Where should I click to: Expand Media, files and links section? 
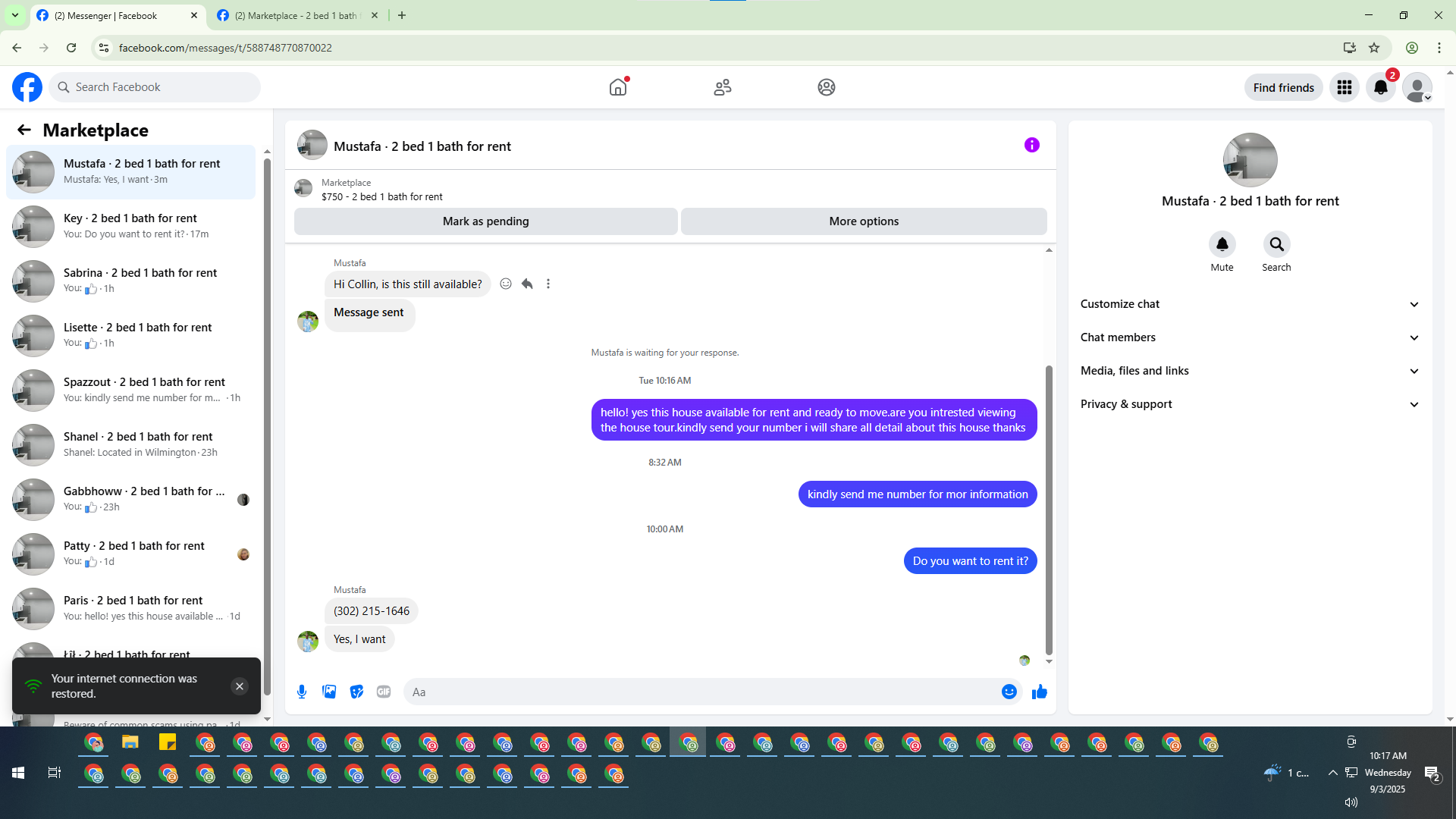tap(1250, 371)
